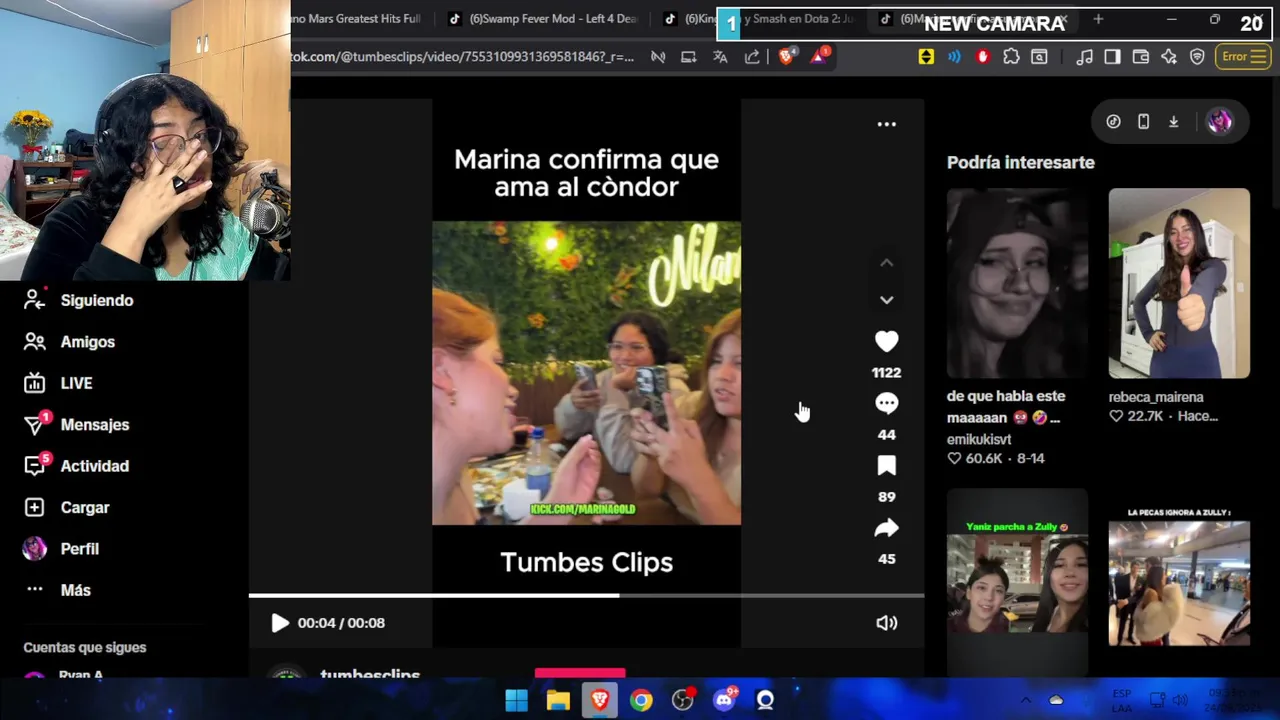Open the rebeca_mairena recommended video thumbnail
This screenshot has height=720, width=1280.
click(1179, 283)
